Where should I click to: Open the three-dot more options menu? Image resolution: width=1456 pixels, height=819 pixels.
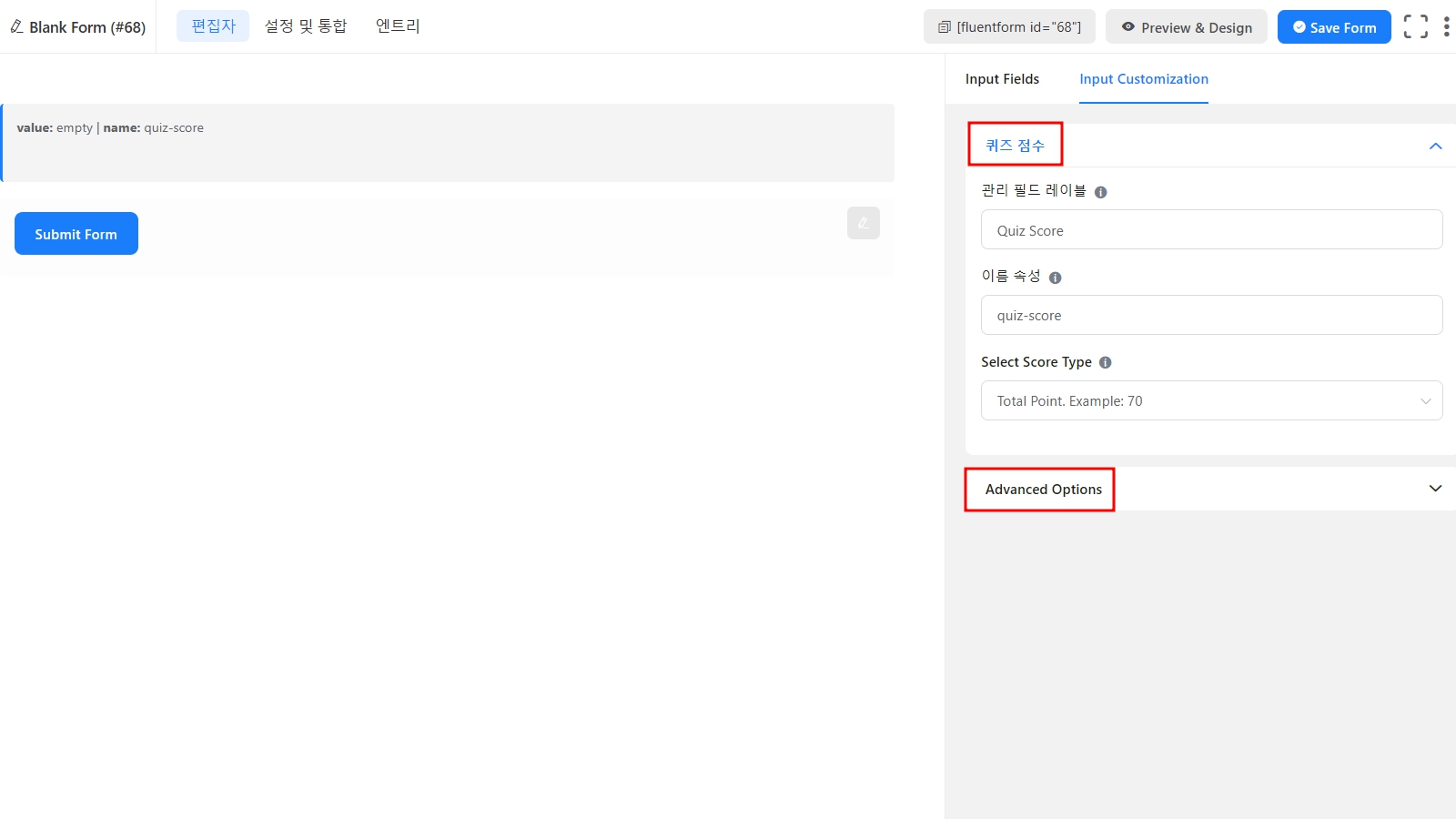pos(1446,26)
